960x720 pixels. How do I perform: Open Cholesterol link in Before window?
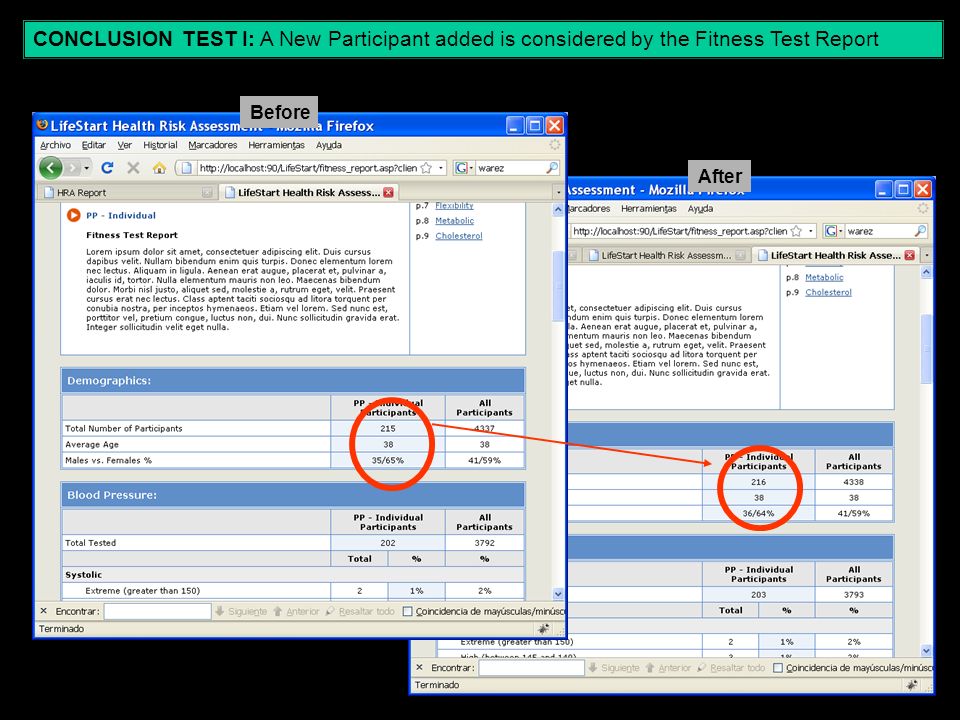tap(459, 236)
